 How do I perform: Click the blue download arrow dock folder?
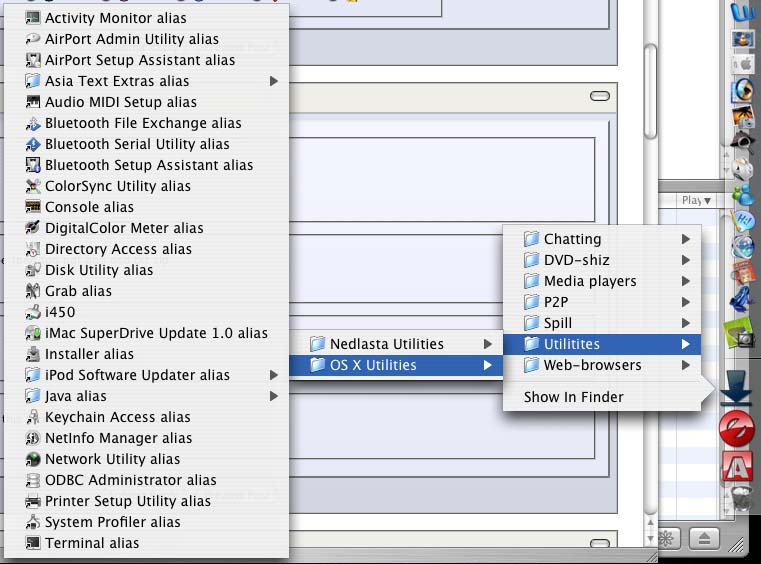736,388
